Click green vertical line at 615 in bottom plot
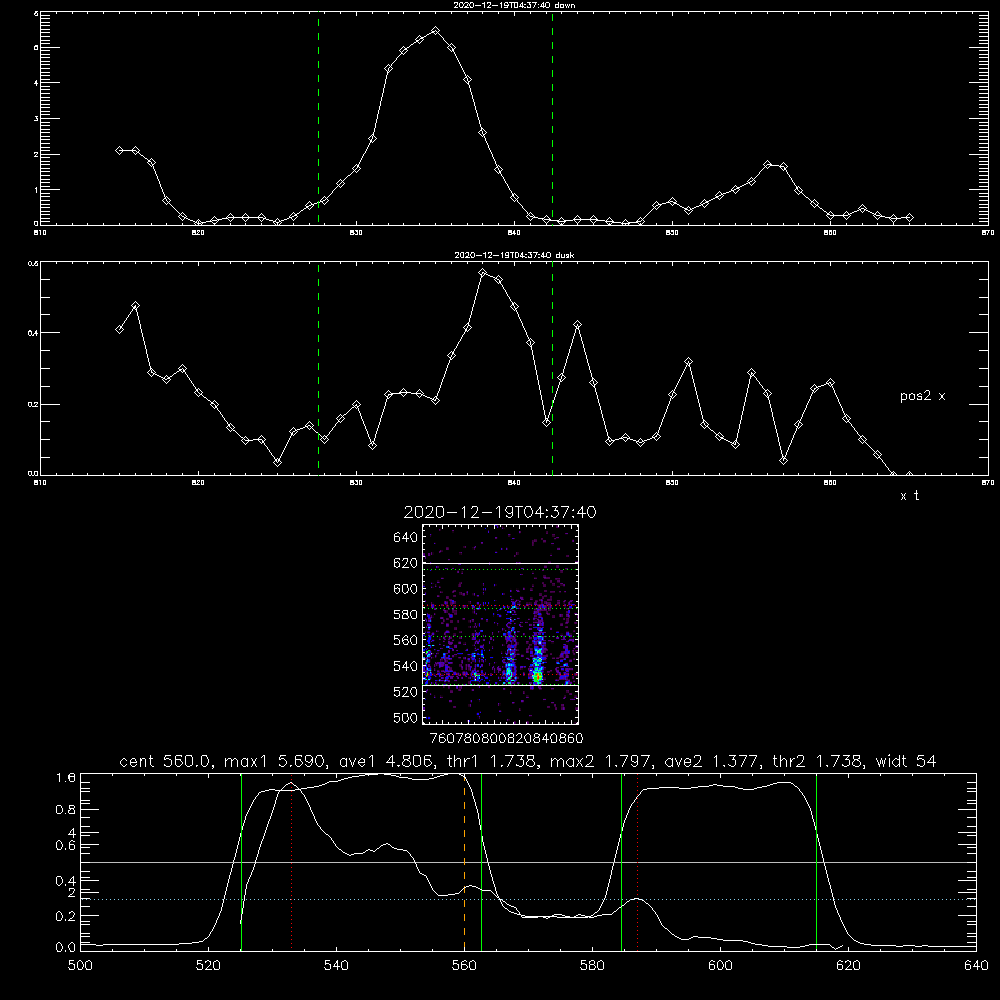Viewport: 1000px width, 1000px height. pos(816,862)
